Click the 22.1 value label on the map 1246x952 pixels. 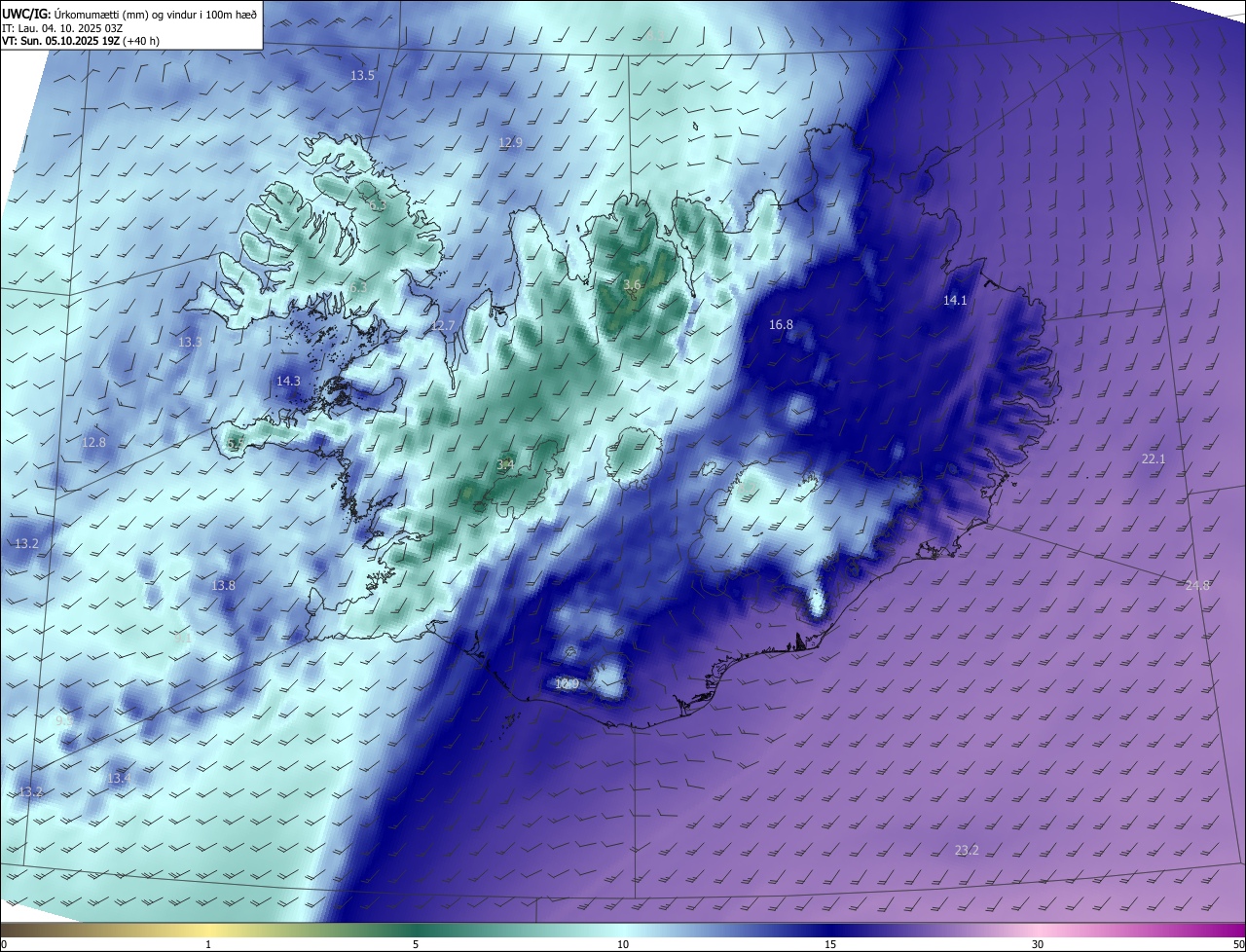tap(1153, 458)
